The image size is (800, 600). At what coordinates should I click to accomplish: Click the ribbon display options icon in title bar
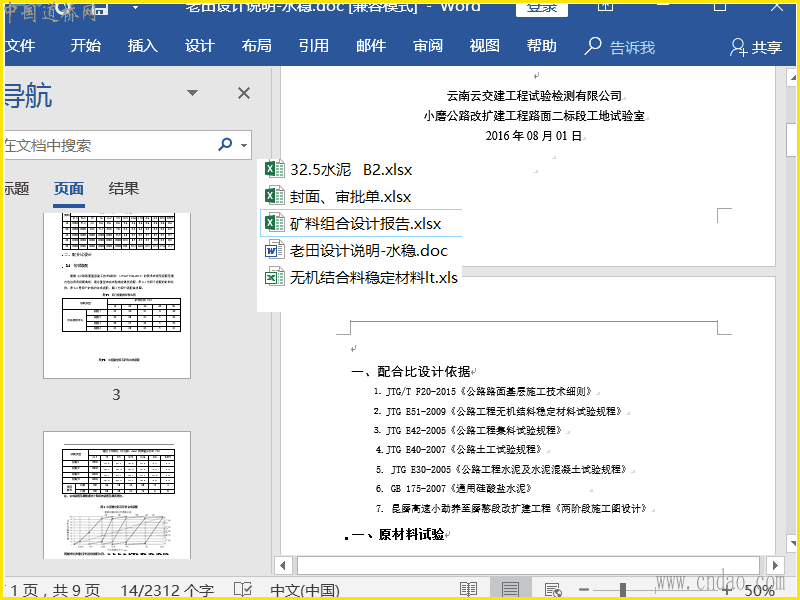coord(605,7)
